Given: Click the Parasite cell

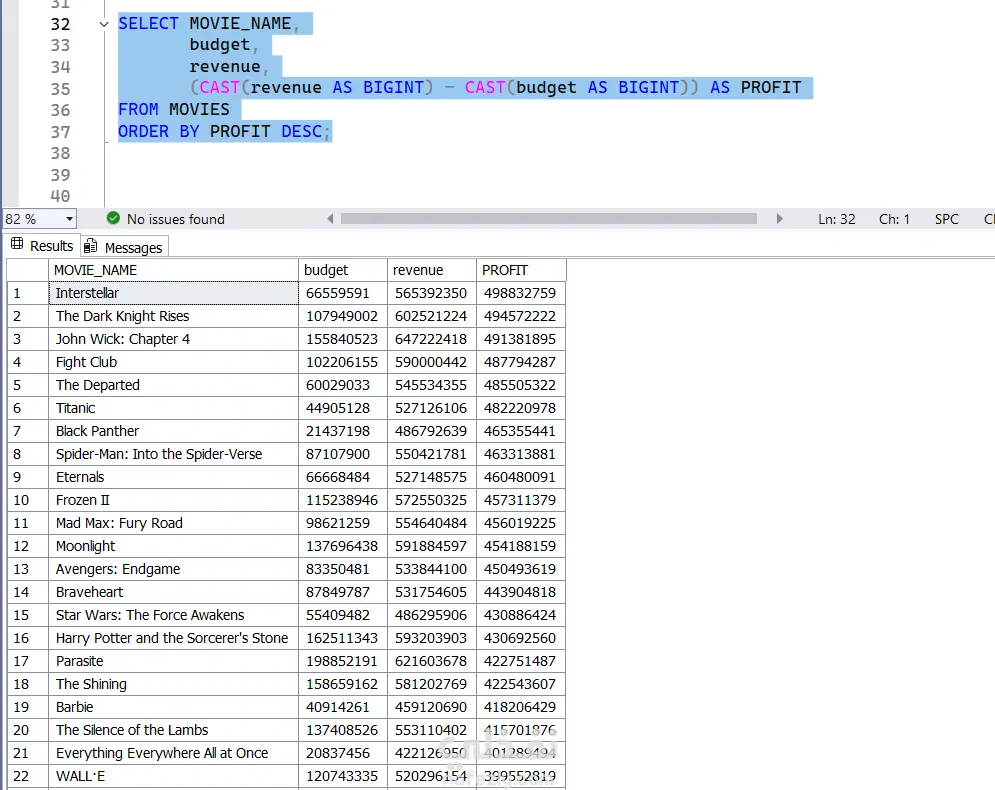Looking at the screenshot, I should (x=173, y=661).
